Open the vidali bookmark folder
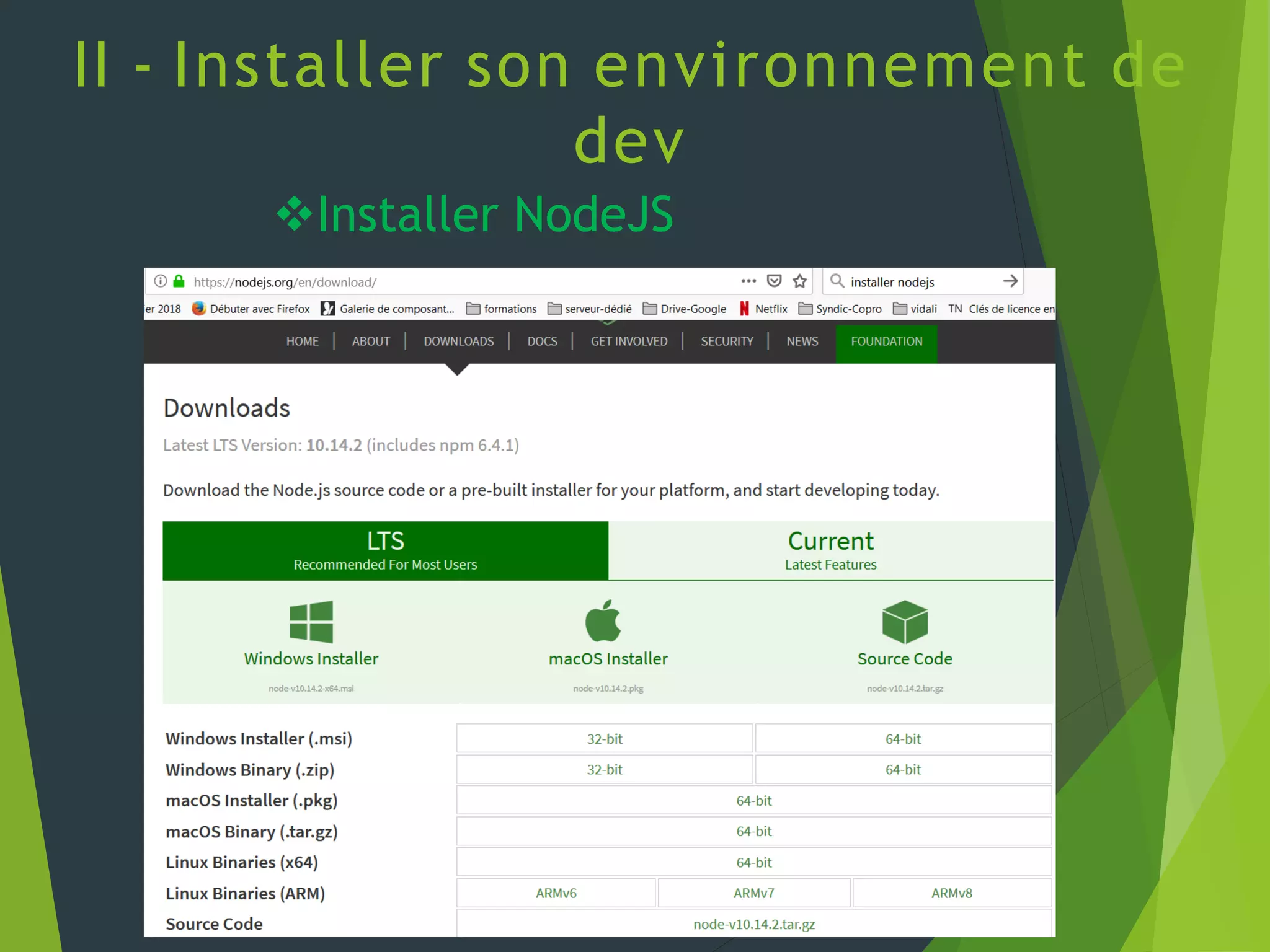This screenshot has width=1270, height=952. point(915,309)
